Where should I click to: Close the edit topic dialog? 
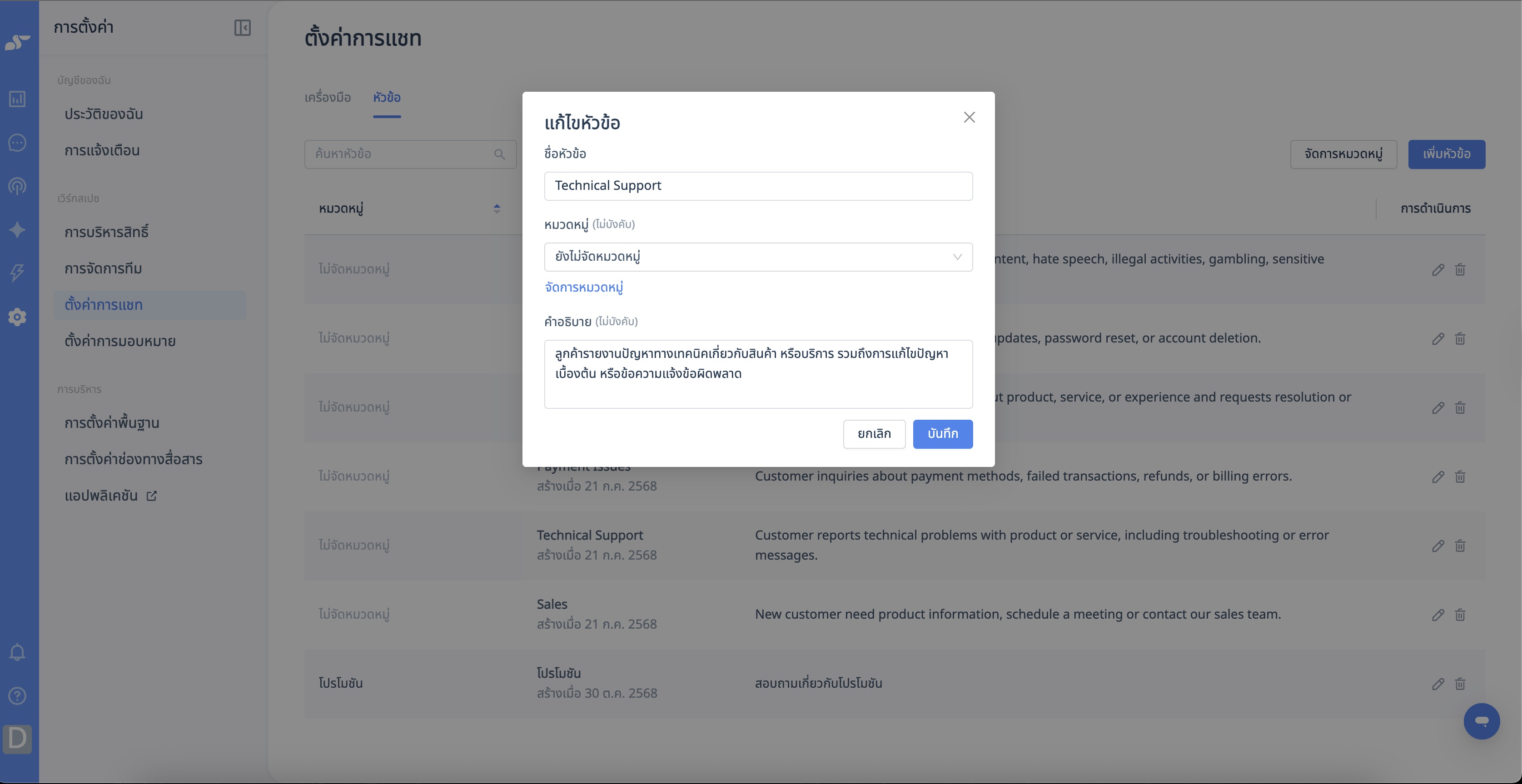pyautogui.click(x=969, y=118)
